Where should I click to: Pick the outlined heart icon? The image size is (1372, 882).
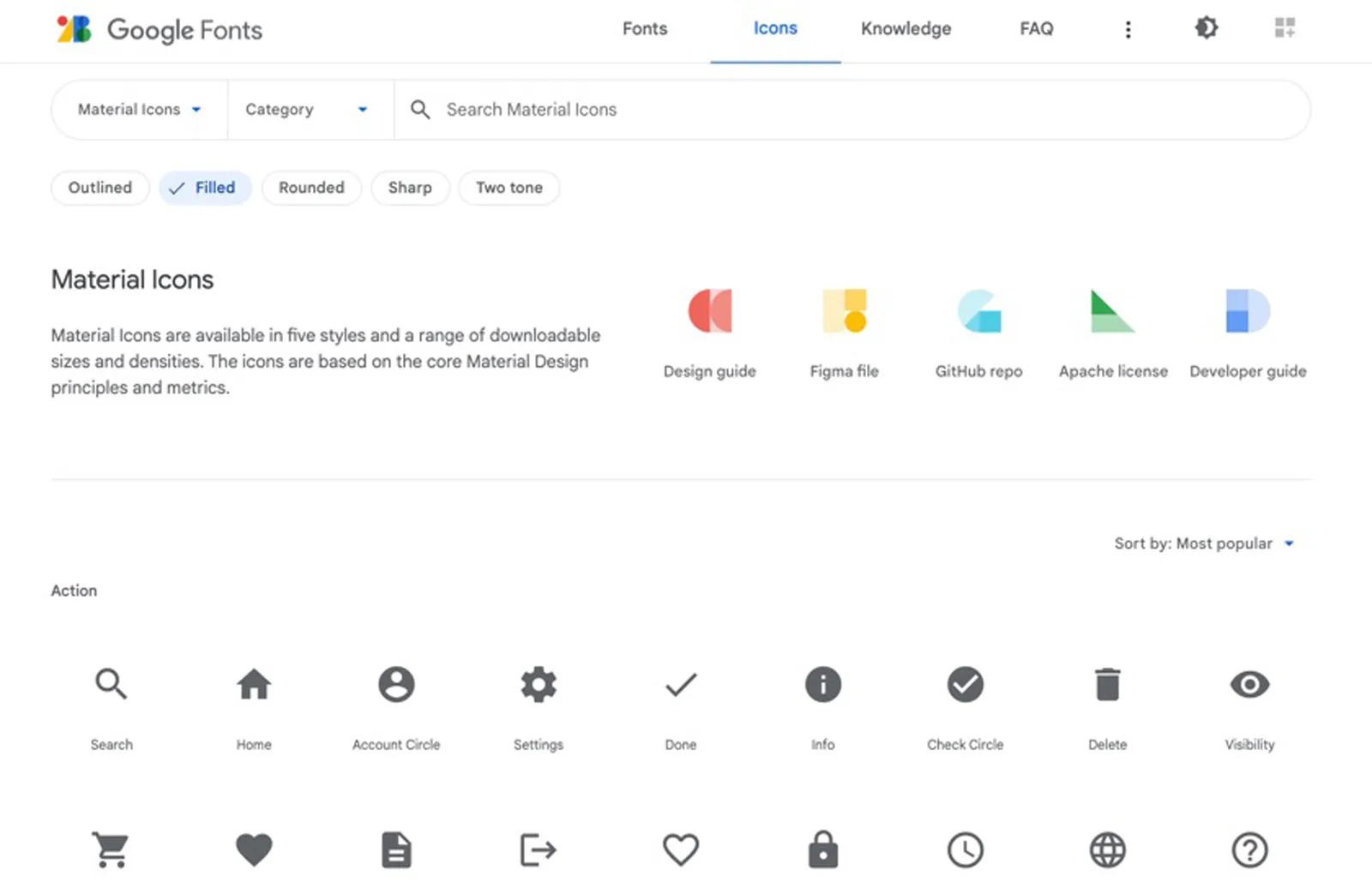tap(681, 850)
